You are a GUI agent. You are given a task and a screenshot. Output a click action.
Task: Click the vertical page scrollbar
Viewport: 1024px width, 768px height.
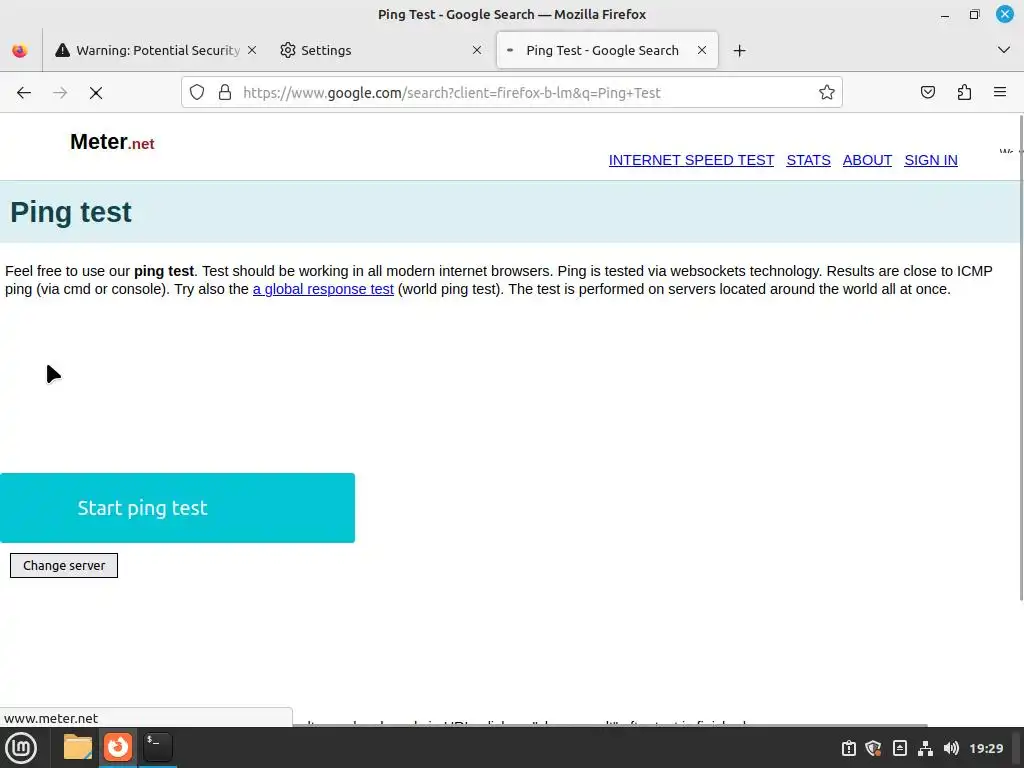click(x=1021, y=358)
